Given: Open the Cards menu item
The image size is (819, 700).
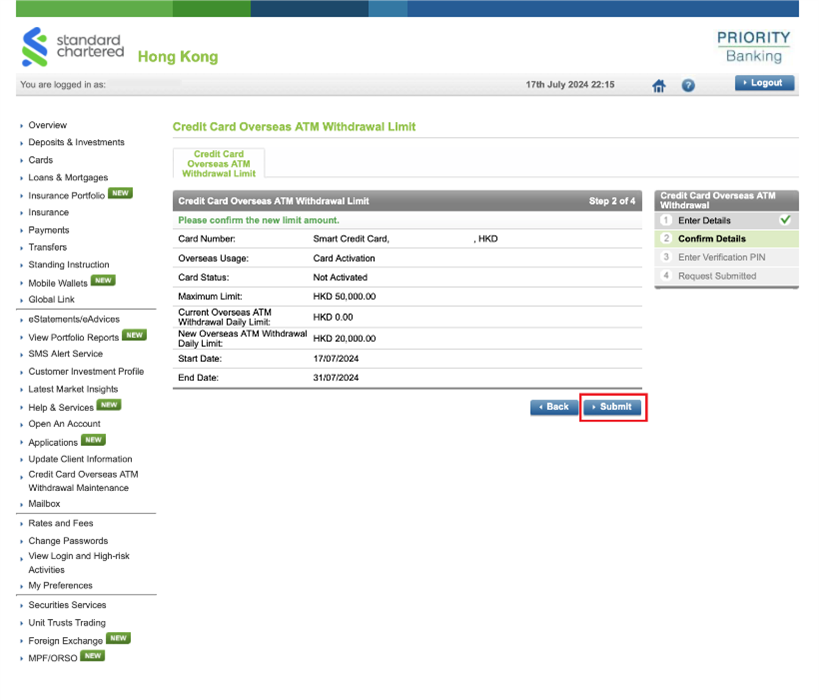Looking at the screenshot, I should point(40,160).
